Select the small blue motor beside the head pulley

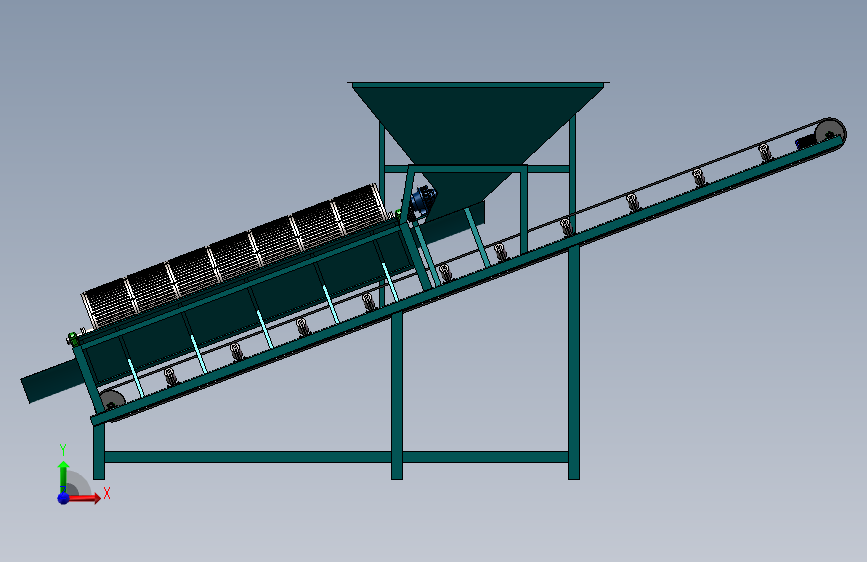(x=805, y=142)
